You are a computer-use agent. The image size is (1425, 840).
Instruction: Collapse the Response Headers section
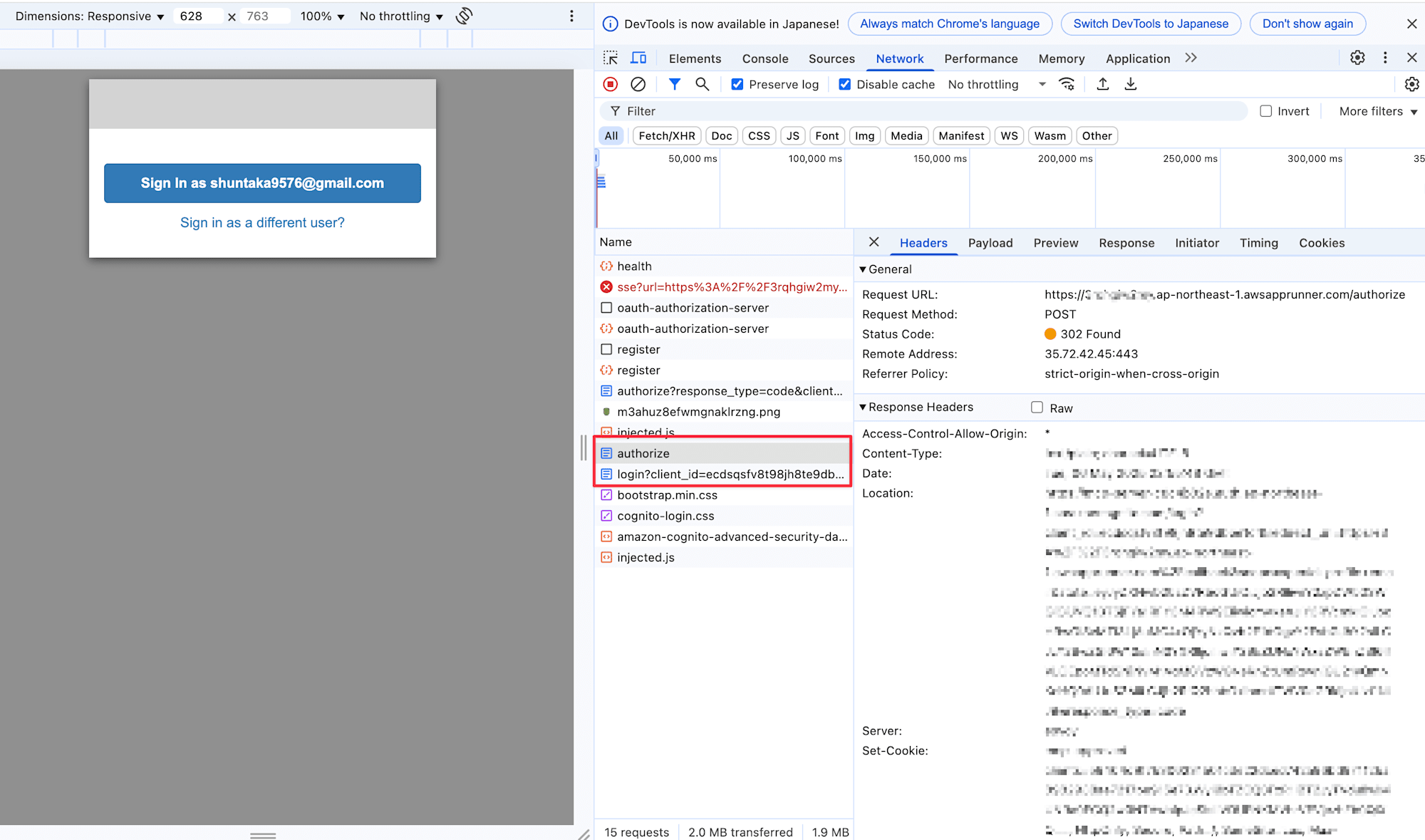pos(916,407)
